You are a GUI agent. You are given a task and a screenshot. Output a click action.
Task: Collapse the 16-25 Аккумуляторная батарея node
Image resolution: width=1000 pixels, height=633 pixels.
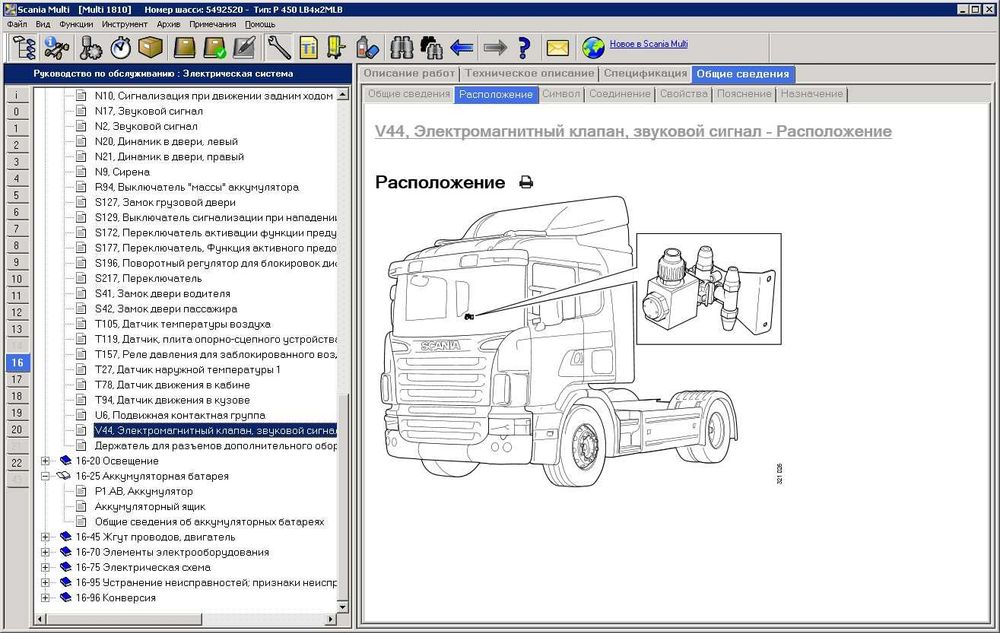pyautogui.click(x=46, y=477)
